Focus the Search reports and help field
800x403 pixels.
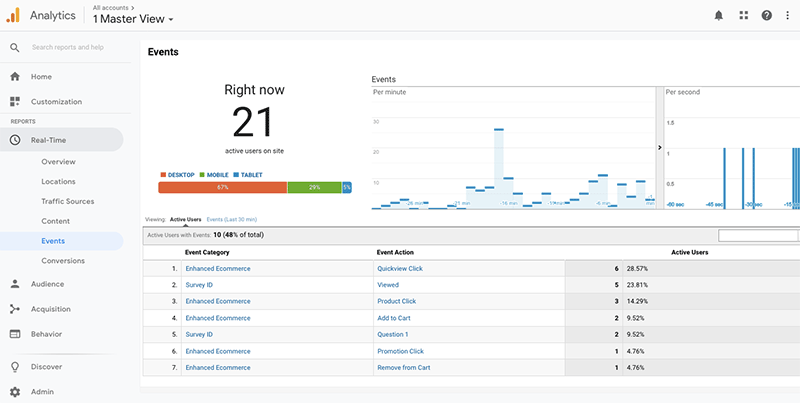[x=68, y=47]
